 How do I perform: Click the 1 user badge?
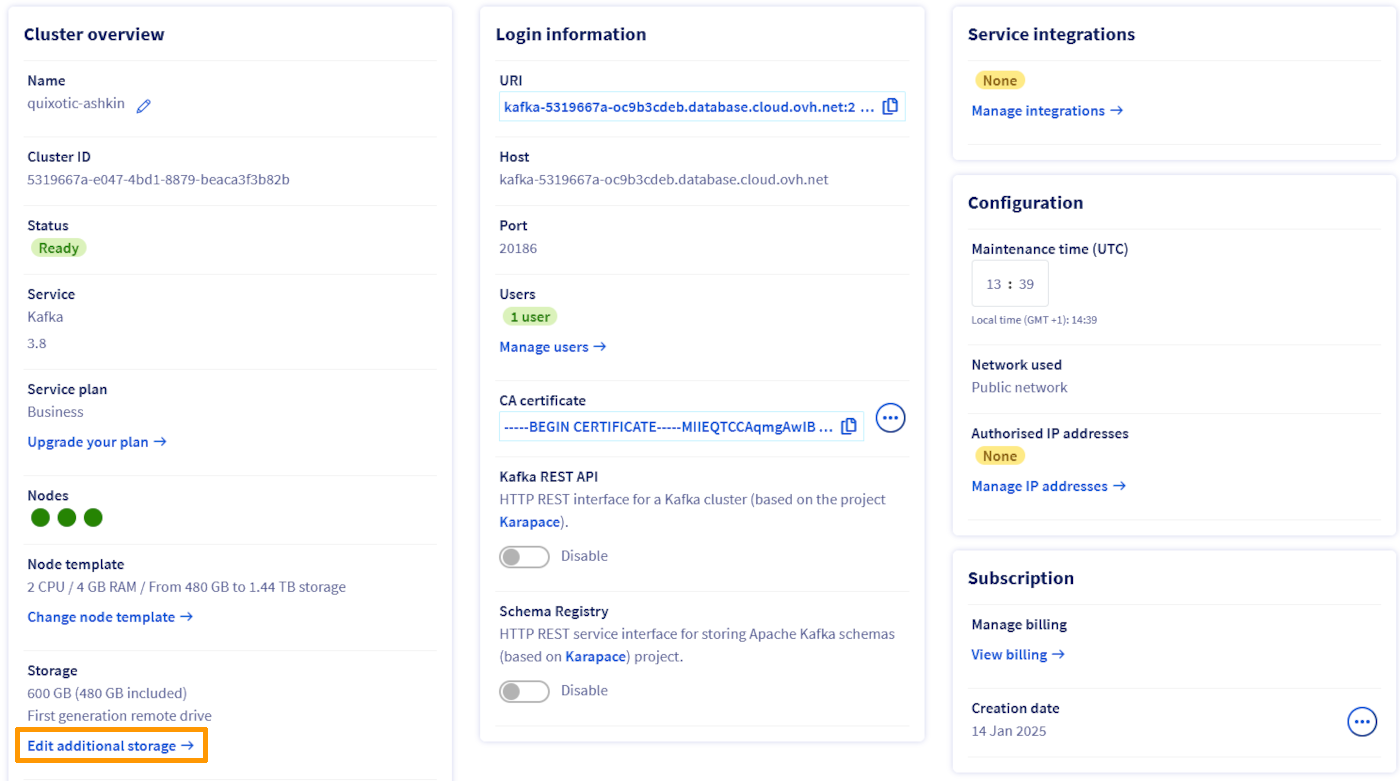tap(530, 316)
